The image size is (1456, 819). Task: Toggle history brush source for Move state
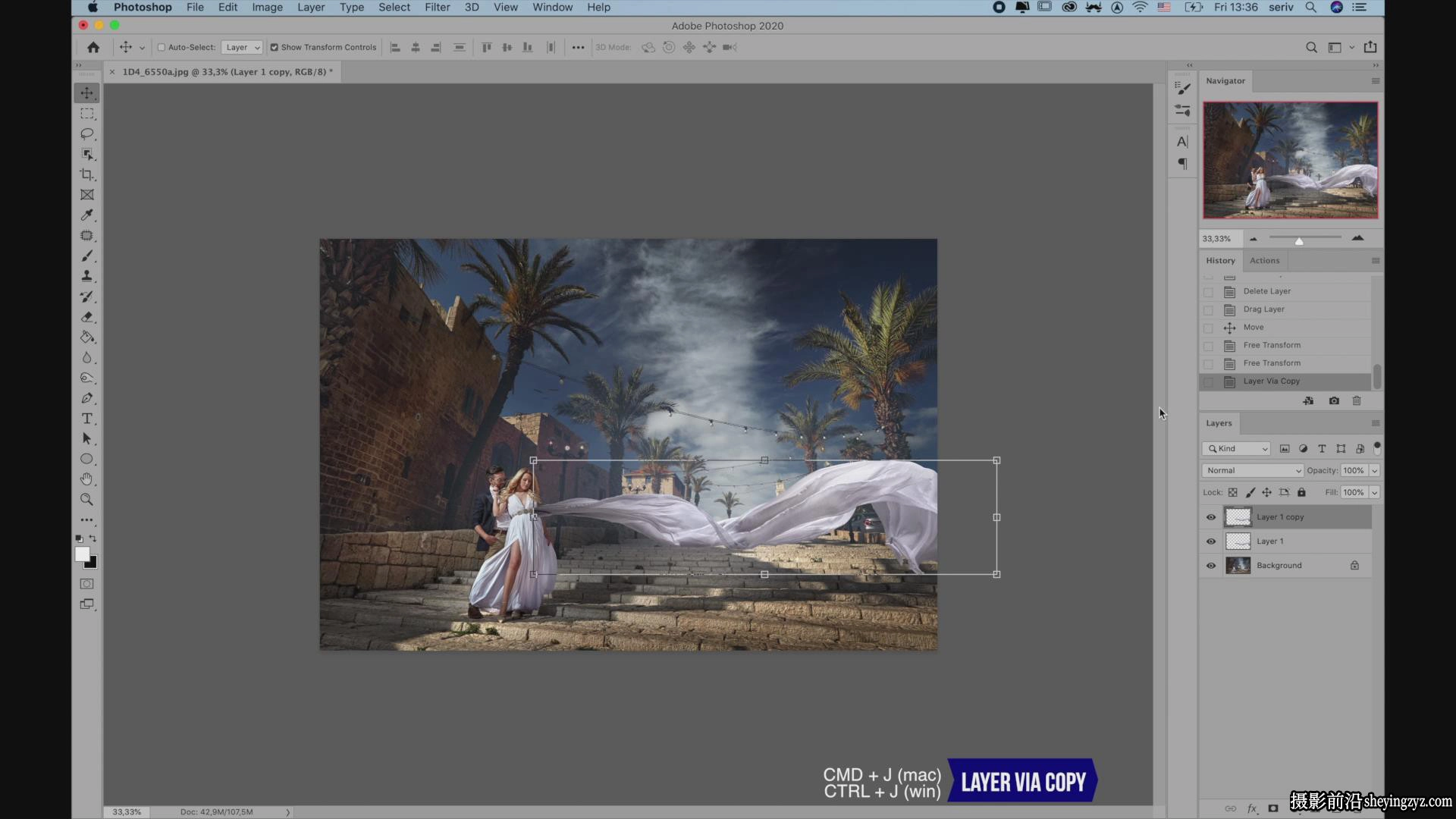point(1208,328)
